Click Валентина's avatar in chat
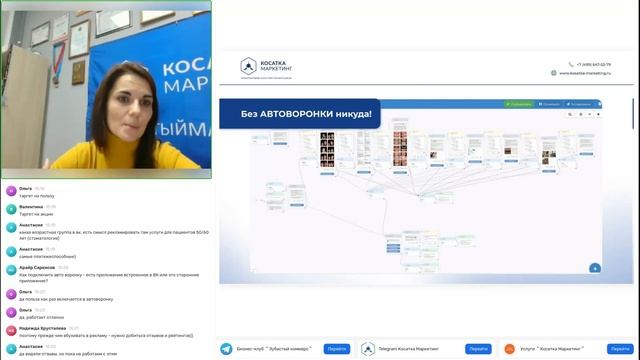The height and width of the screenshot is (360, 640). [x=11, y=209]
